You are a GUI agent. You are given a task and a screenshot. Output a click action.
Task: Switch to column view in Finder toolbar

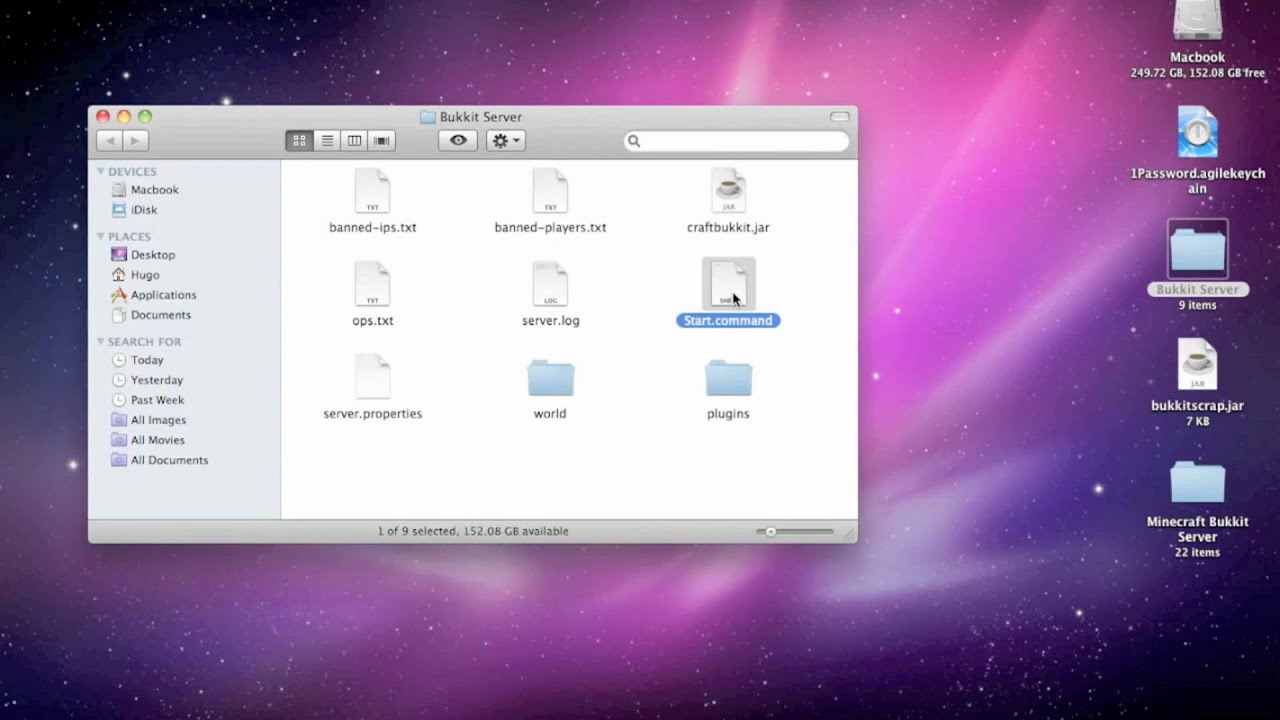pos(354,141)
